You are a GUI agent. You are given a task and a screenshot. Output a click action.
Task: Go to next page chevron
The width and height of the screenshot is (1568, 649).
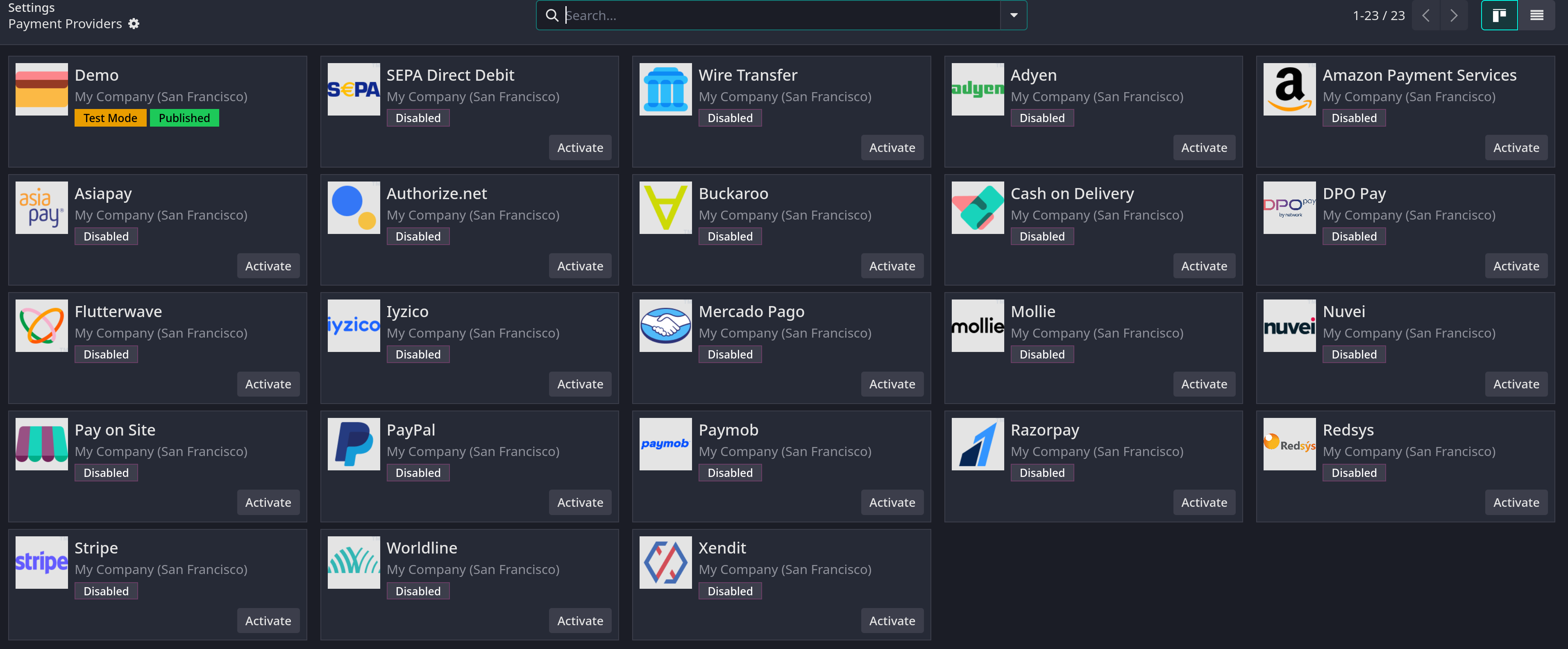click(x=1454, y=15)
